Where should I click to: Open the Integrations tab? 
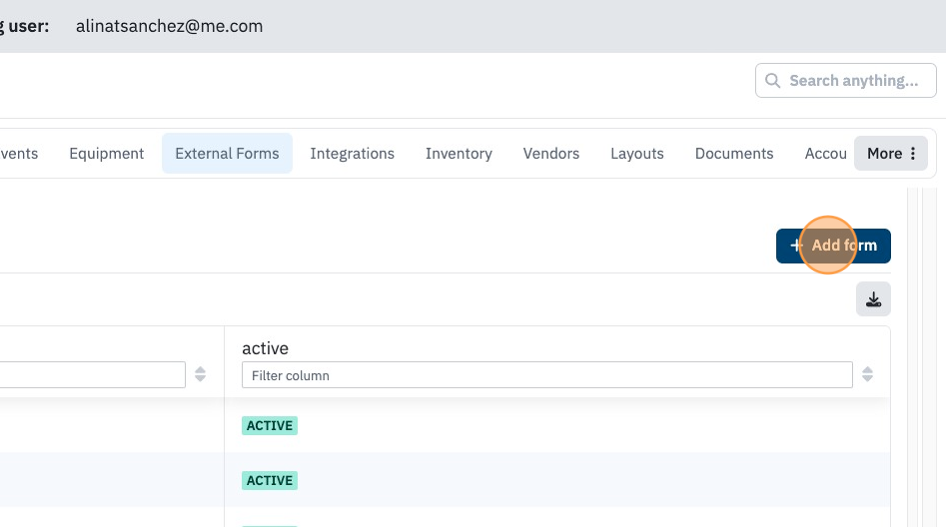pos(352,154)
